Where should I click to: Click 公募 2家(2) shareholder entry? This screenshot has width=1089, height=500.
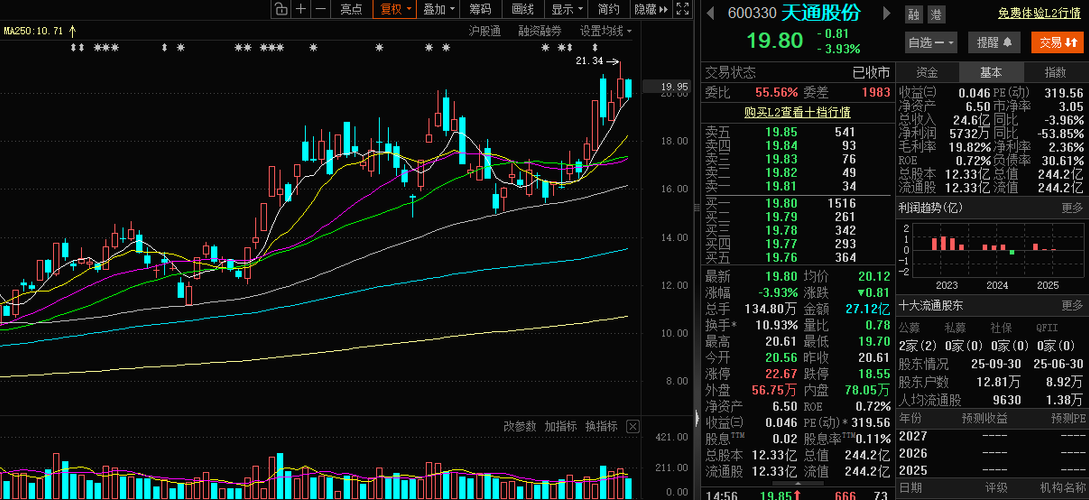(917, 346)
